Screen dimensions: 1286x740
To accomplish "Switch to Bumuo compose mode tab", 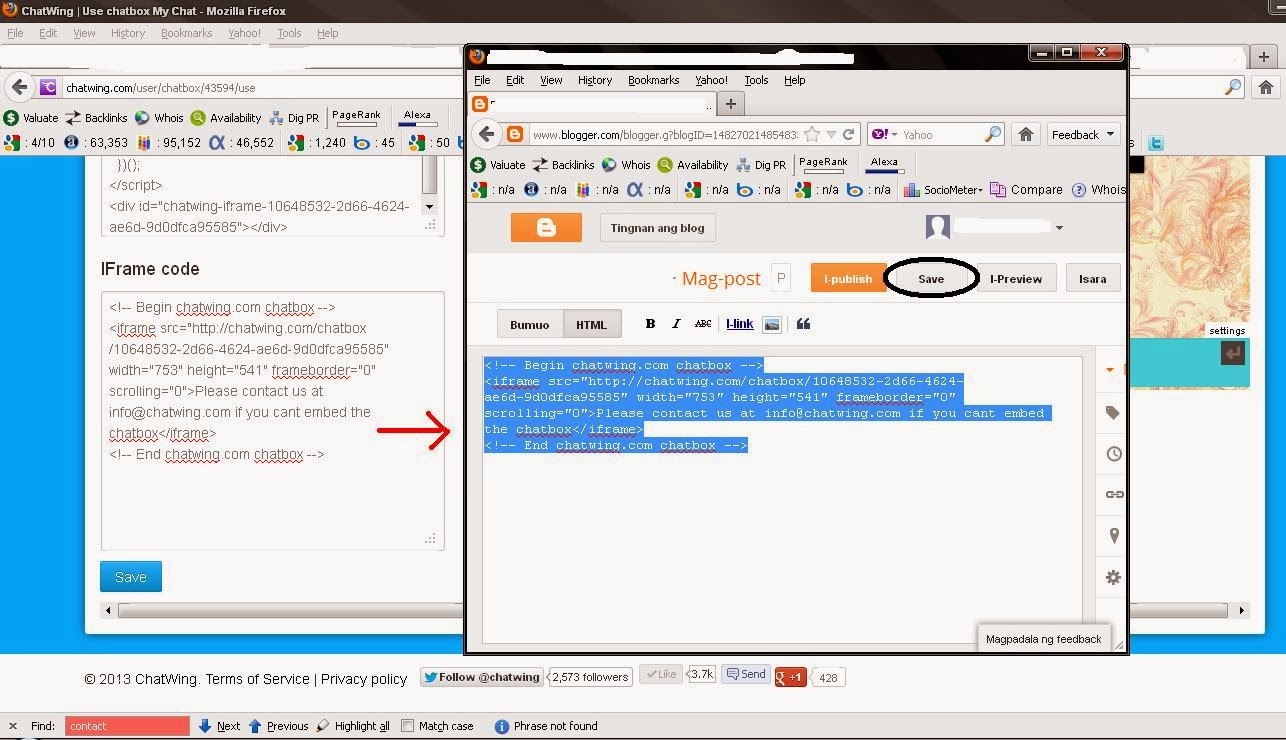I will (529, 324).
